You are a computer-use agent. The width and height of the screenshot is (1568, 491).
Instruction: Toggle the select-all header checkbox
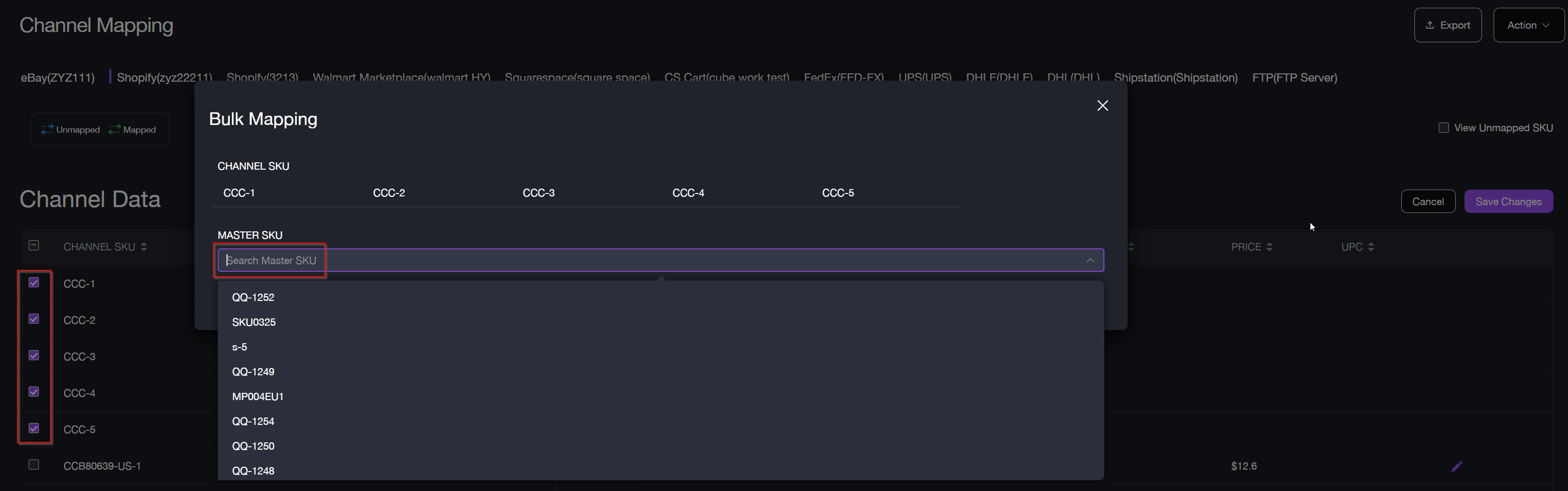pos(34,245)
